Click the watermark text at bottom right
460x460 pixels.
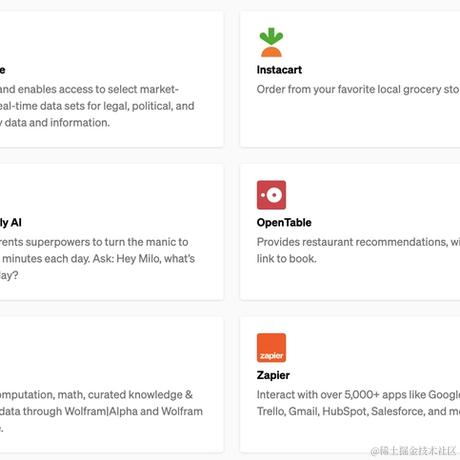click(x=413, y=451)
